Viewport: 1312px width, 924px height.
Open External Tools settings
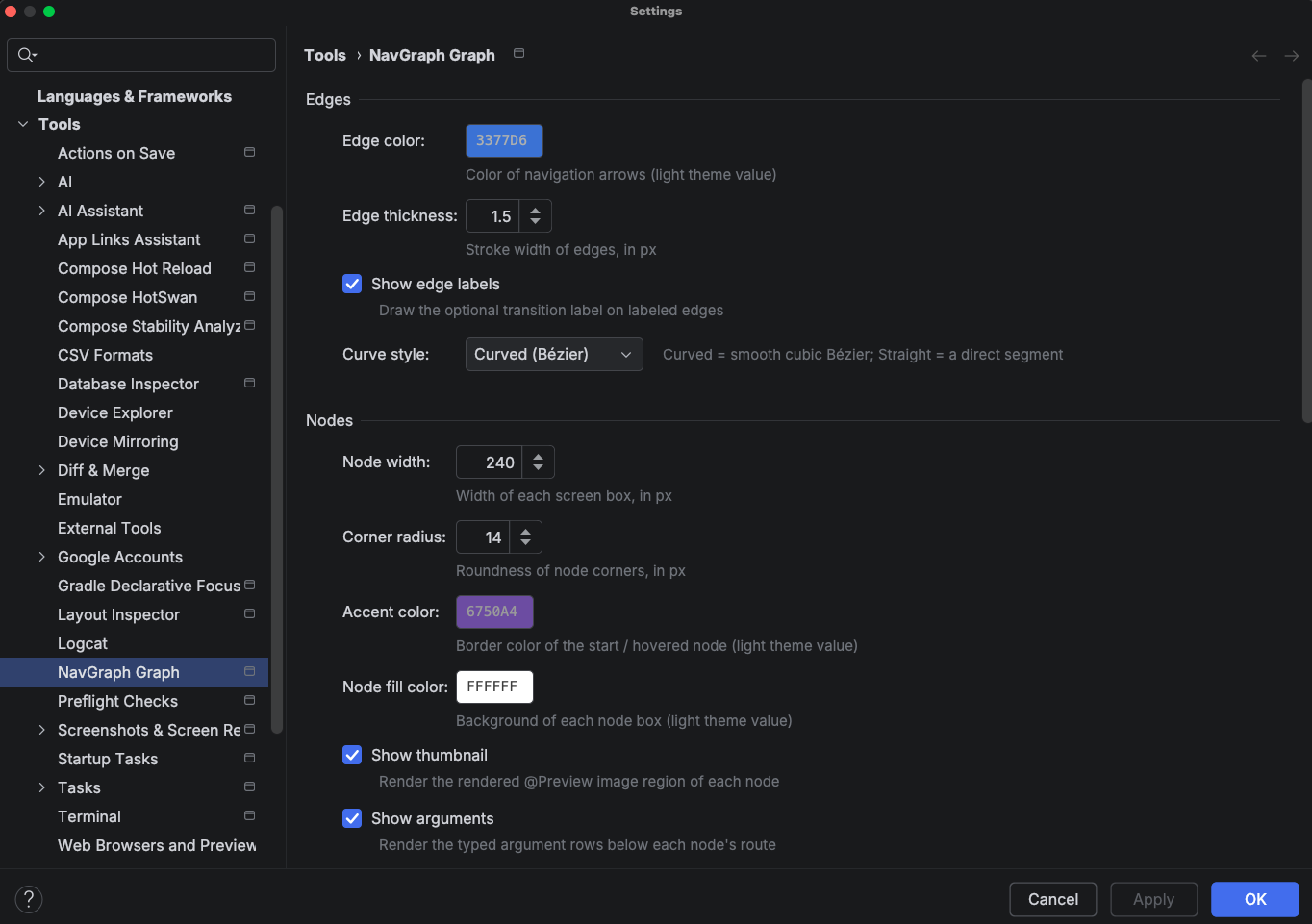click(110, 528)
